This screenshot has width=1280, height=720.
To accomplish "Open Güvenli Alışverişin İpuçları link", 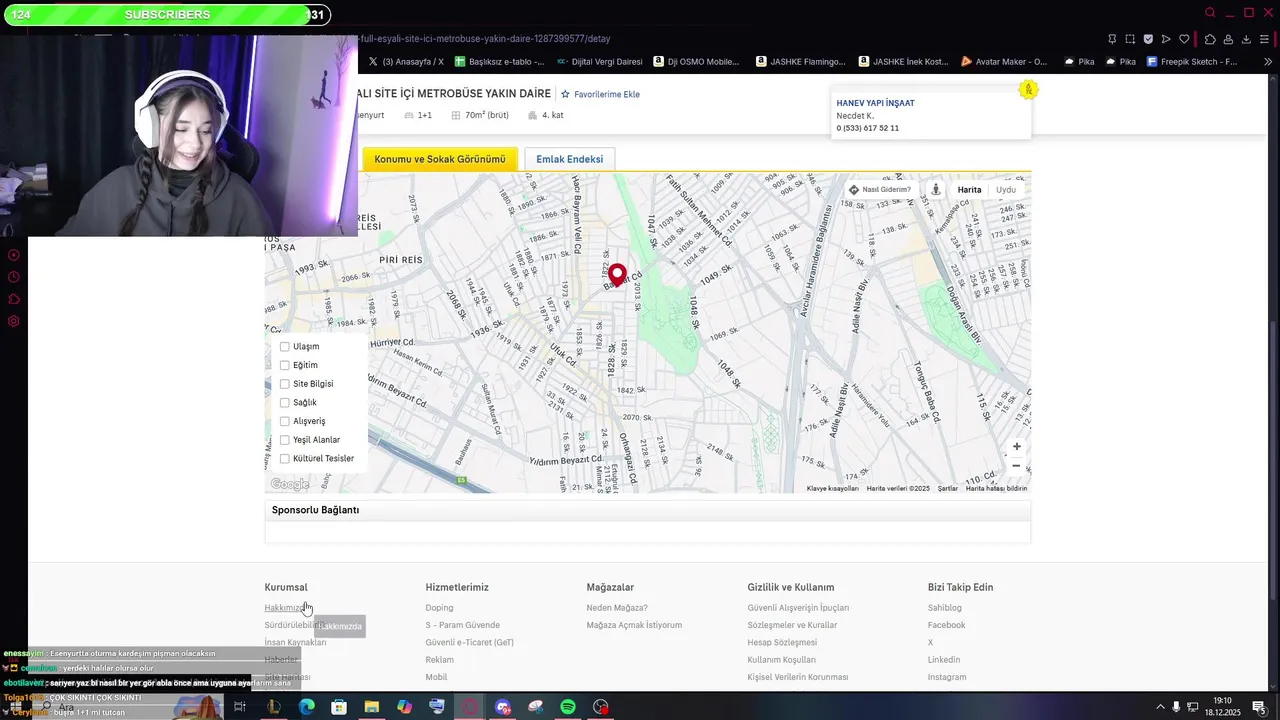I will pos(798,608).
